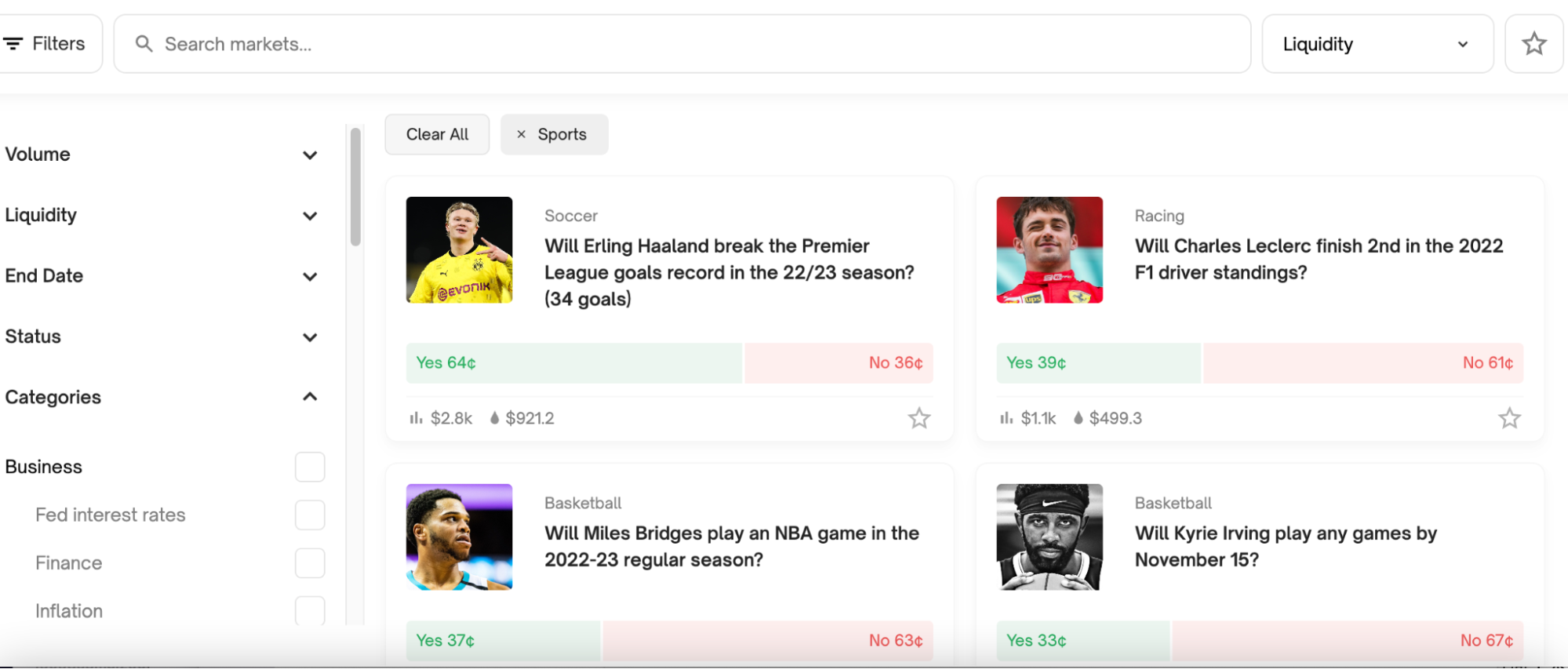Screen dimensions: 1568x669
Task: Click the Filters icon button
Action: (45, 44)
